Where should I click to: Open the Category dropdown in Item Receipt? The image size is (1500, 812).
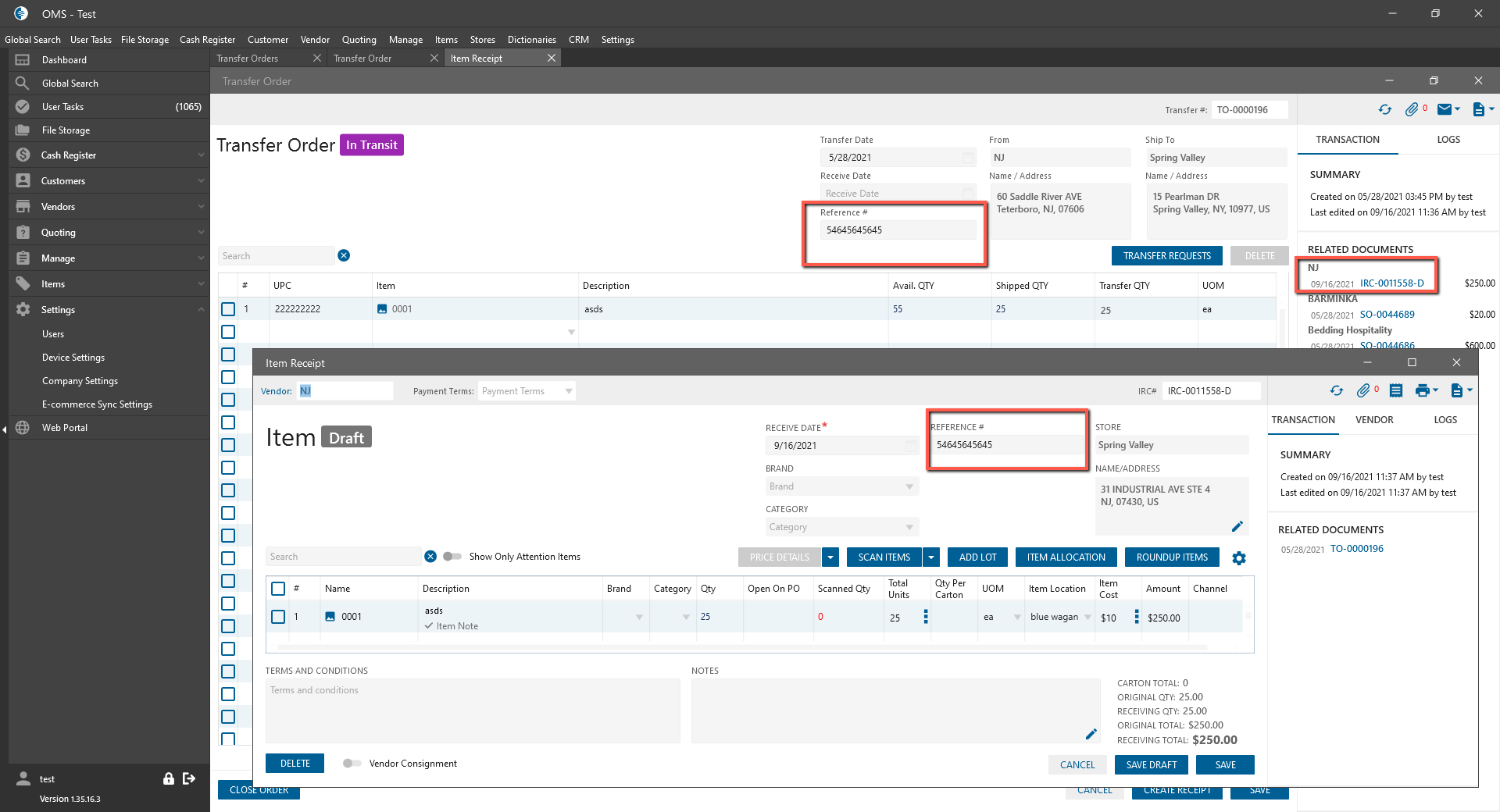point(909,527)
